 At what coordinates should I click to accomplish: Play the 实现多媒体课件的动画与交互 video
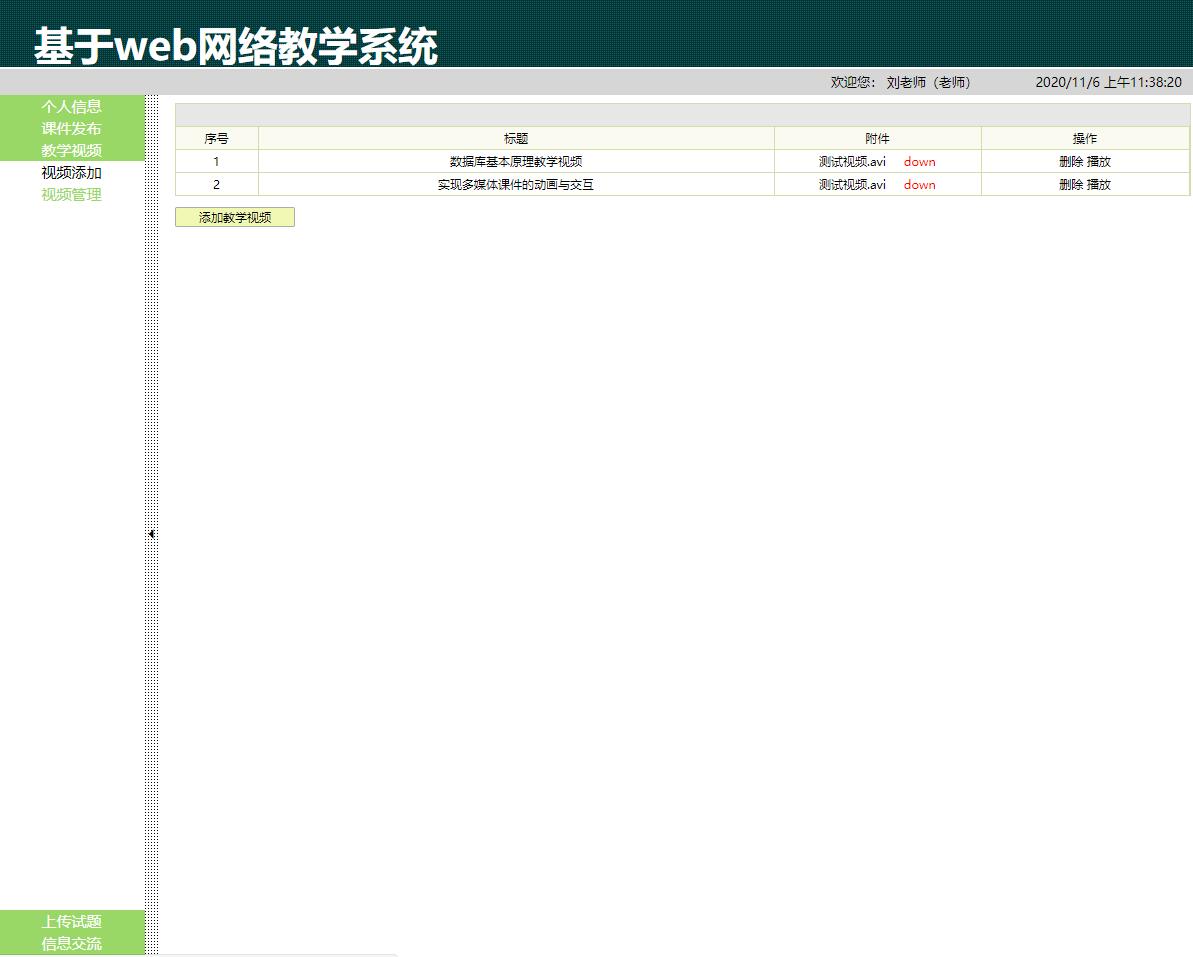[1099, 184]
